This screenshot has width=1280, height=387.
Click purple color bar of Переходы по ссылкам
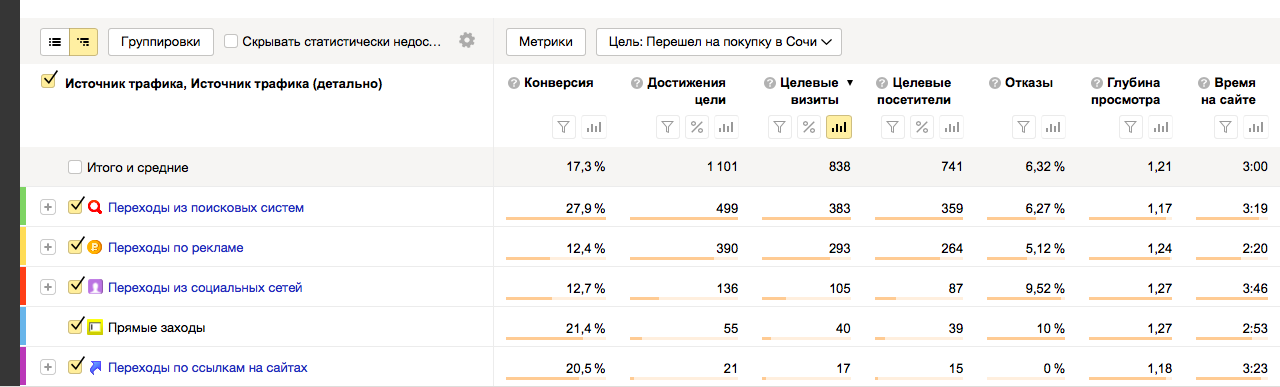click(23, 367)
